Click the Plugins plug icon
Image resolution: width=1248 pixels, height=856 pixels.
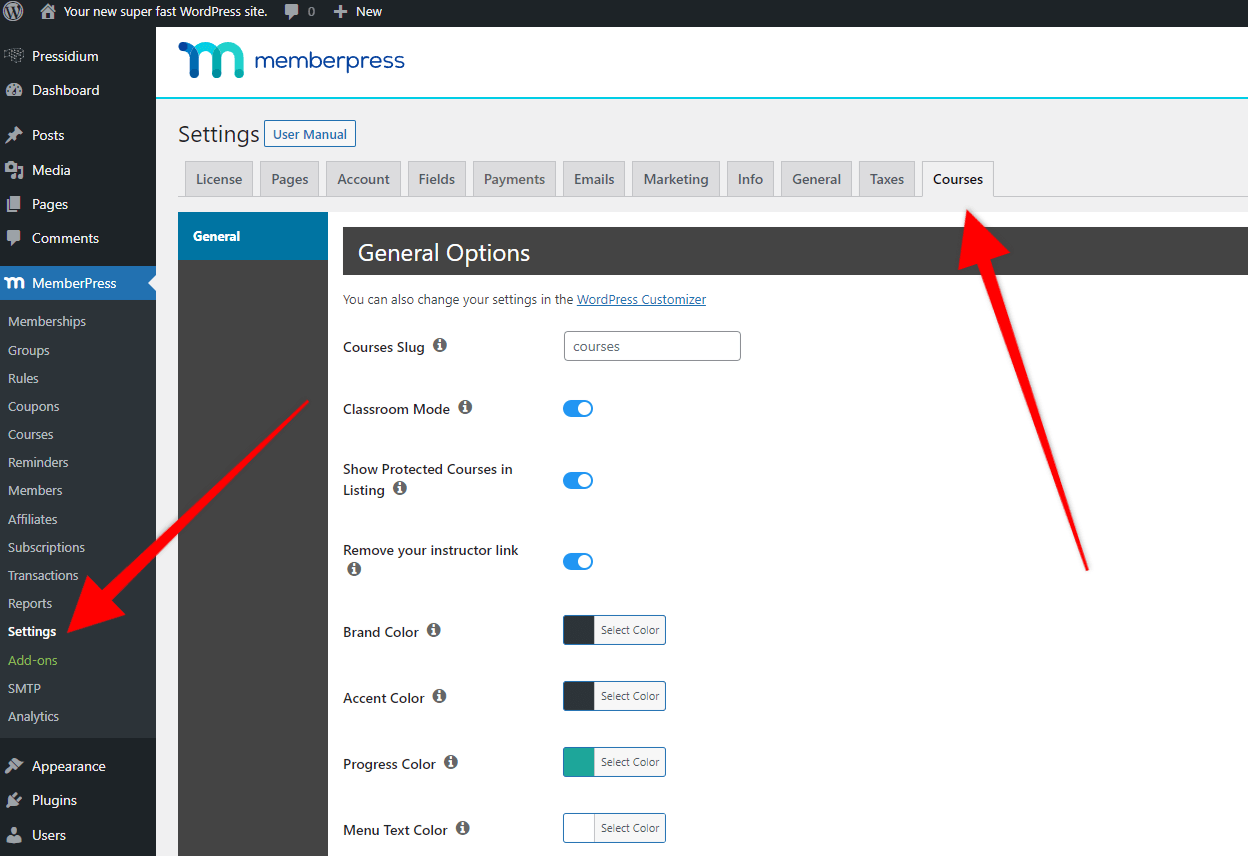point(14,800)
